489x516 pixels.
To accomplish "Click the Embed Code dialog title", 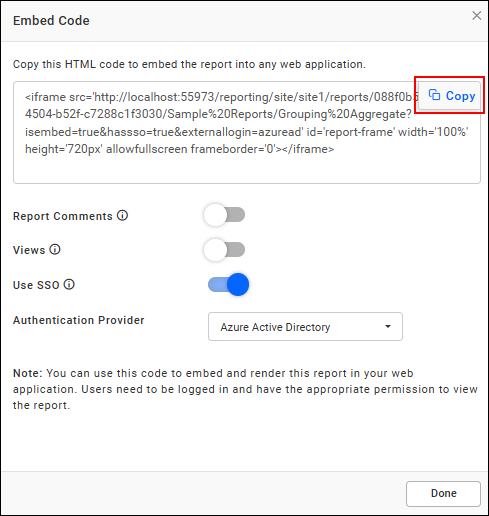I will pos(51,21).
